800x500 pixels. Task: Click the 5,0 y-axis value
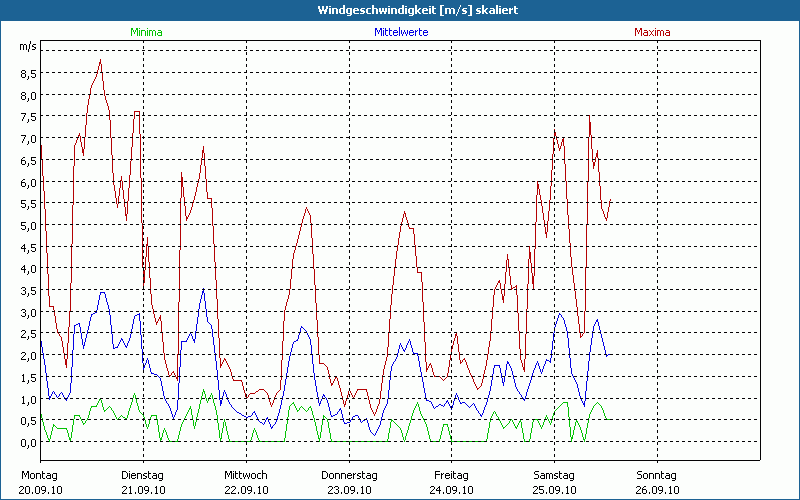tap(29, 226)
